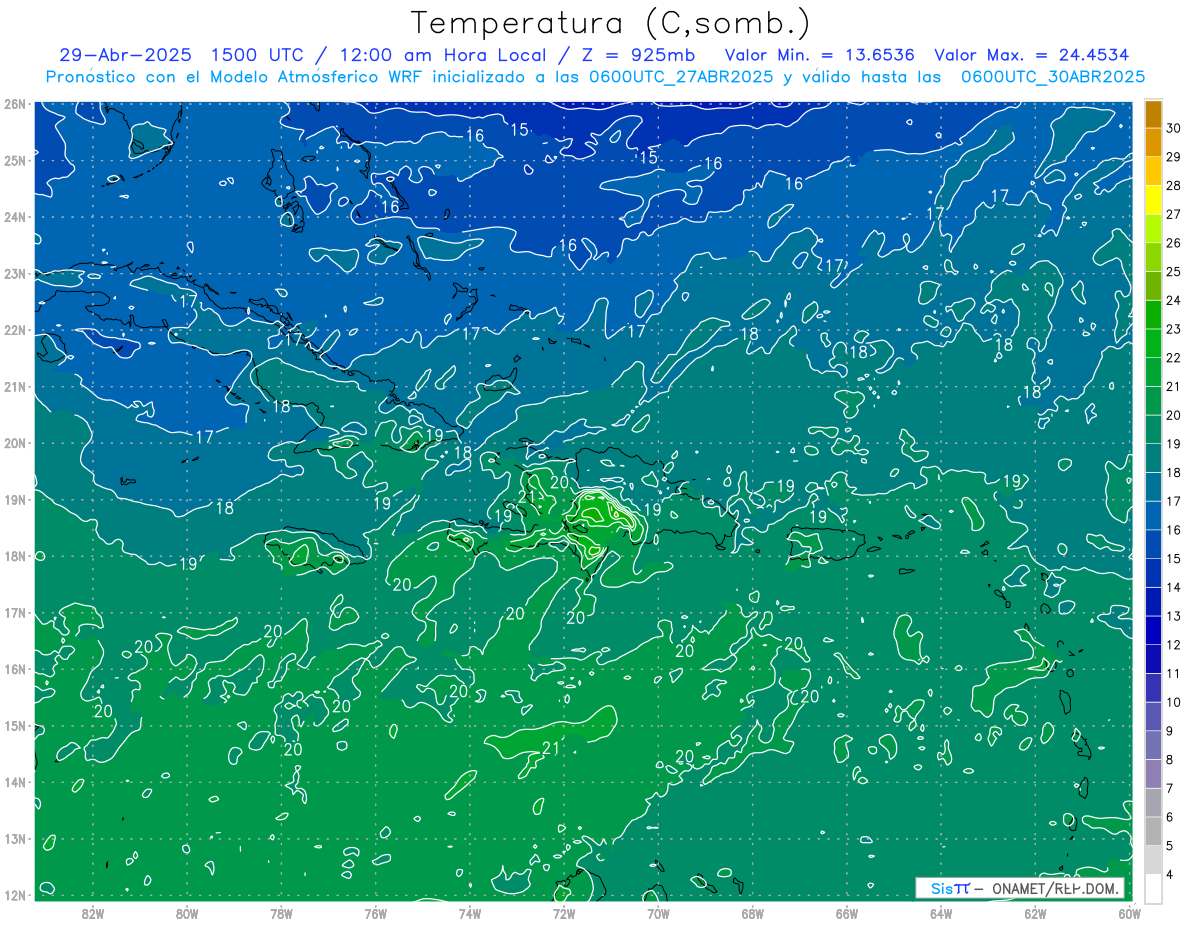Screen dimensions: 1200x927
Task: Click the latitude axis label "14N"
Action: pyautogui.click(x=14, y=782)
